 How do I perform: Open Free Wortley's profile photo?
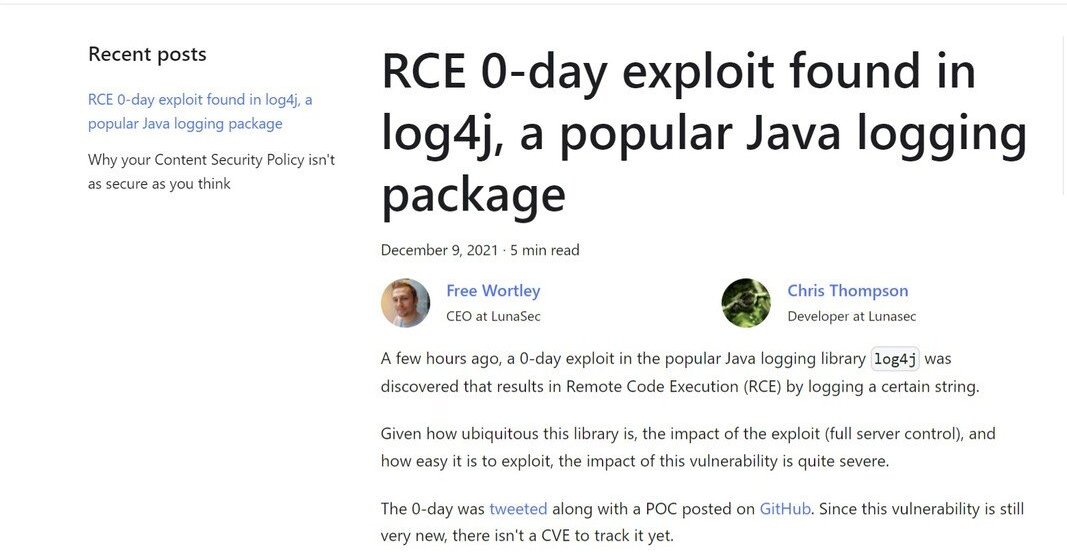[406, 303]
